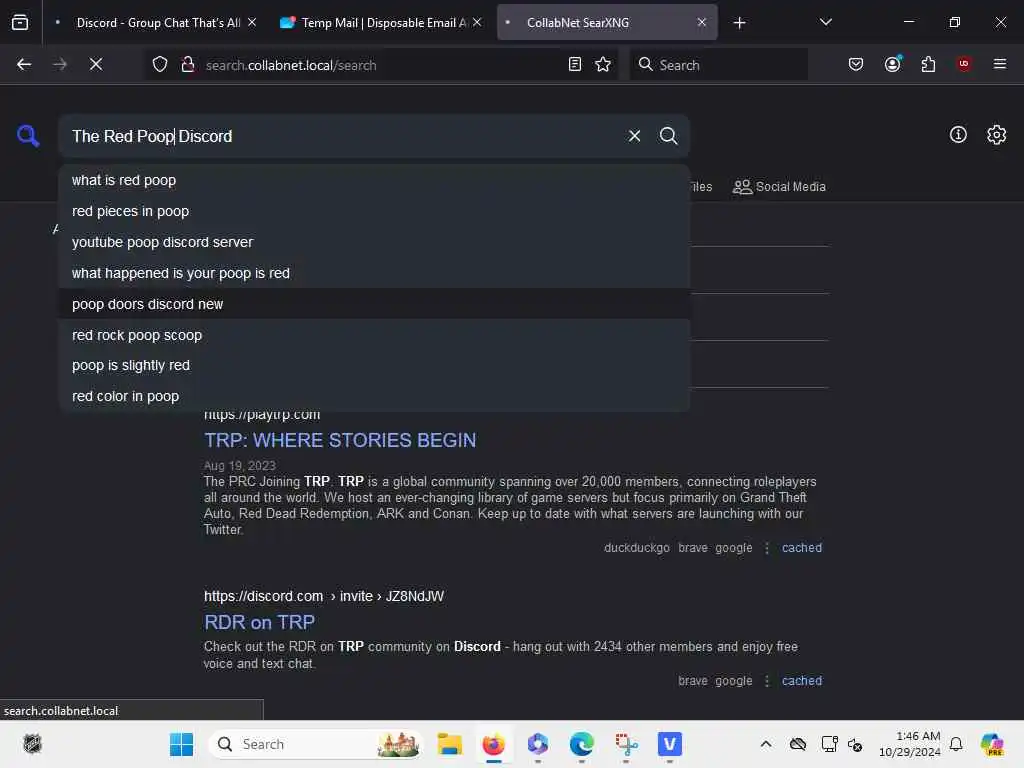
Task: Open 'RDR on TRP' result link
Action: (259, 622)
